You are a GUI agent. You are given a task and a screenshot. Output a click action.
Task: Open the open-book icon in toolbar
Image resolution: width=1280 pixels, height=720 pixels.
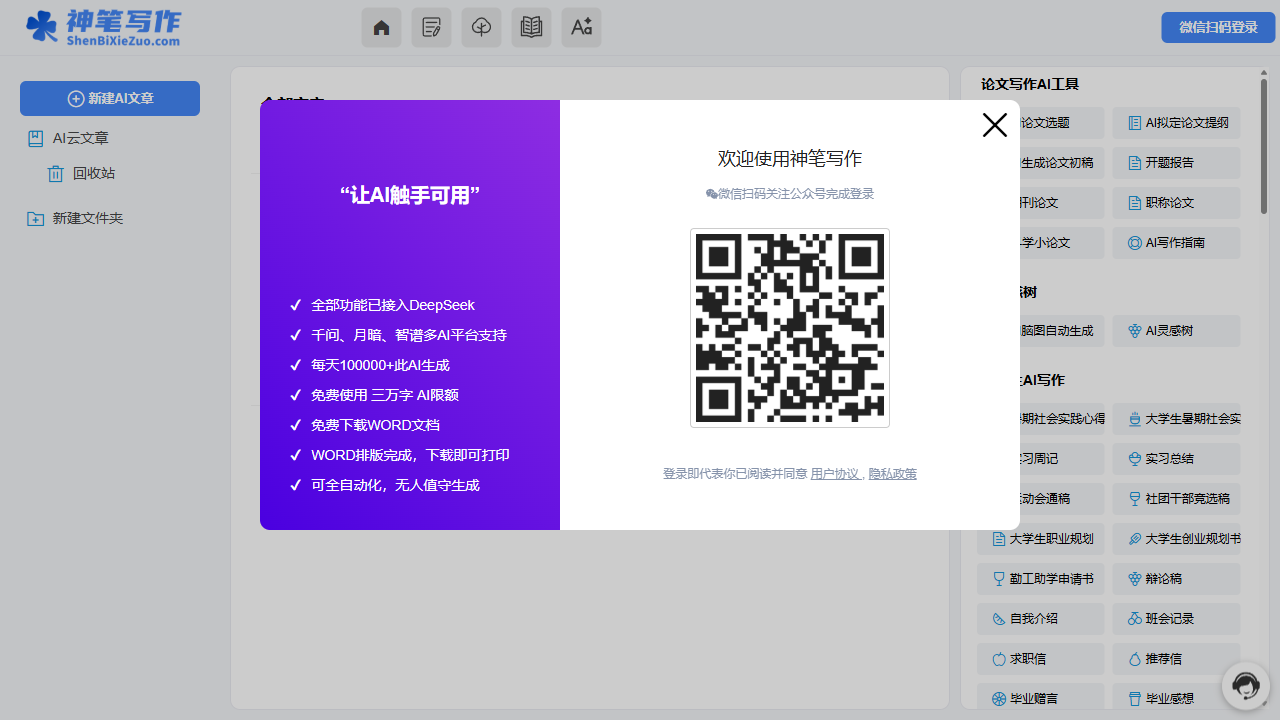pos(531,28)
